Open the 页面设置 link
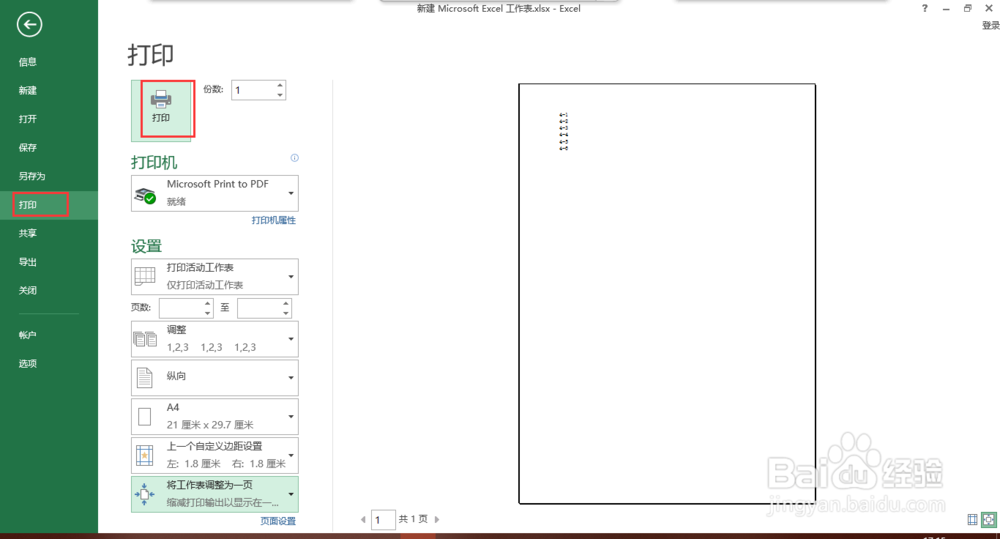This screenshot has height=539, width=1000. 278,521
